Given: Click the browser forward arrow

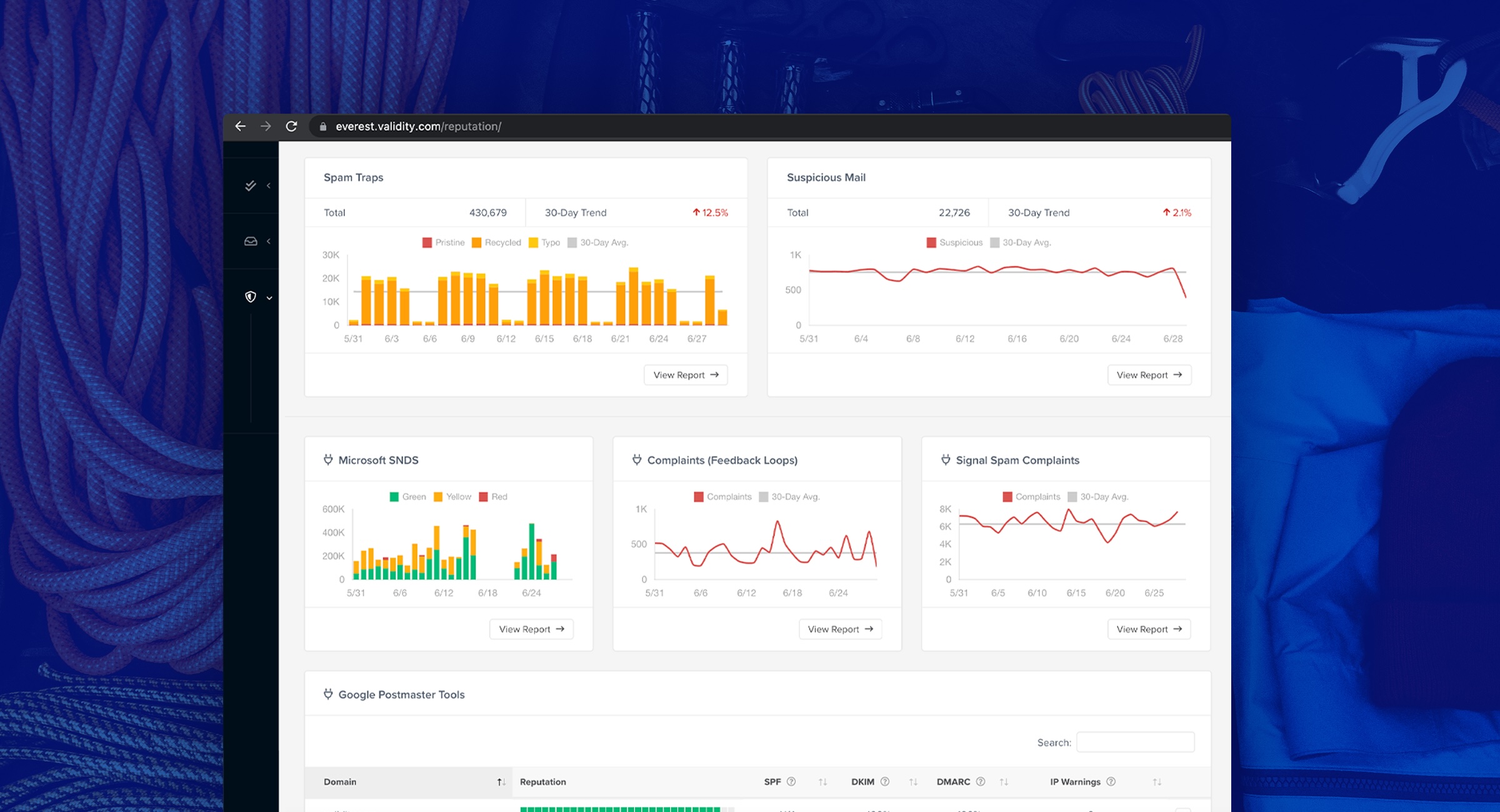Looking at the screenshot, I should click(266, 126).
